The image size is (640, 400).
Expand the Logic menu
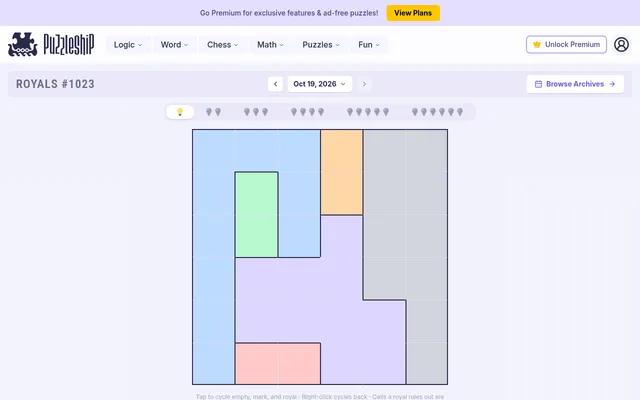point(128,44)
